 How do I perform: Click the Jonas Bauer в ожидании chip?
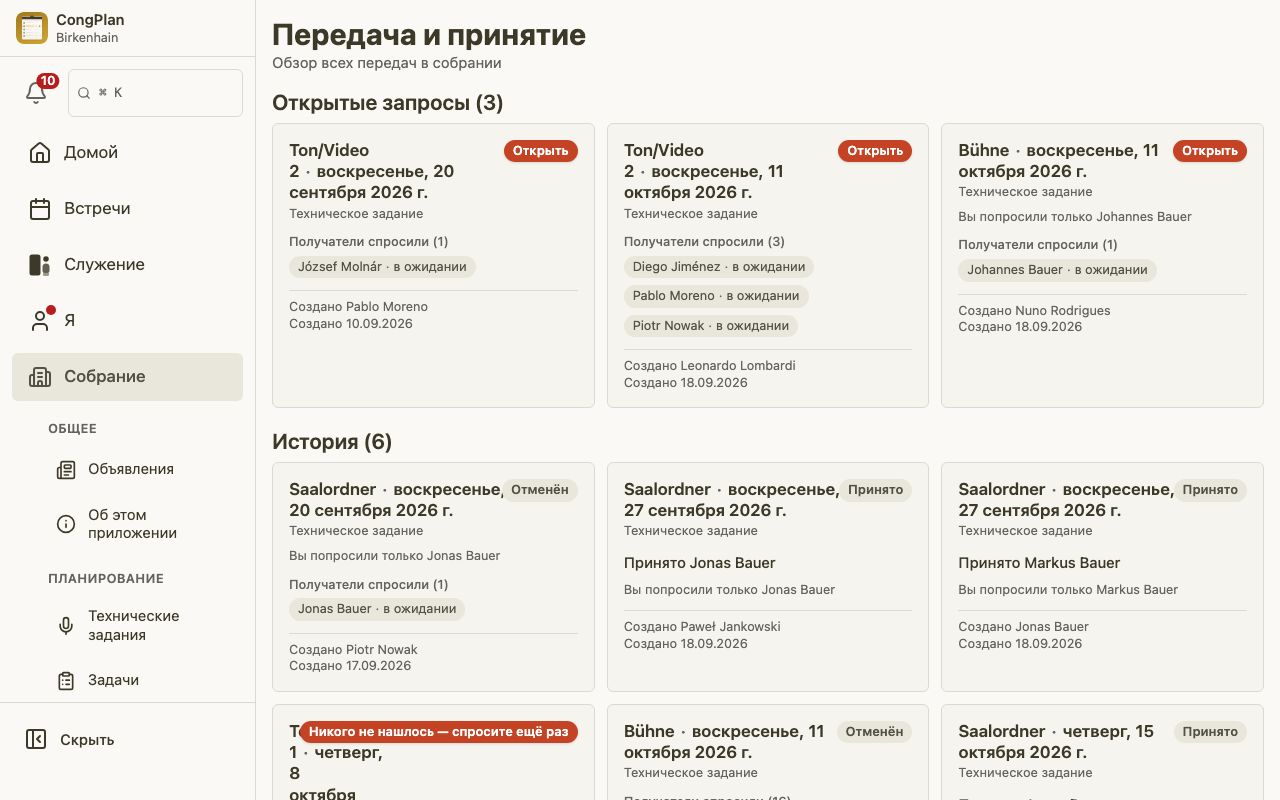pyautogui.click(x=377, y=609)
